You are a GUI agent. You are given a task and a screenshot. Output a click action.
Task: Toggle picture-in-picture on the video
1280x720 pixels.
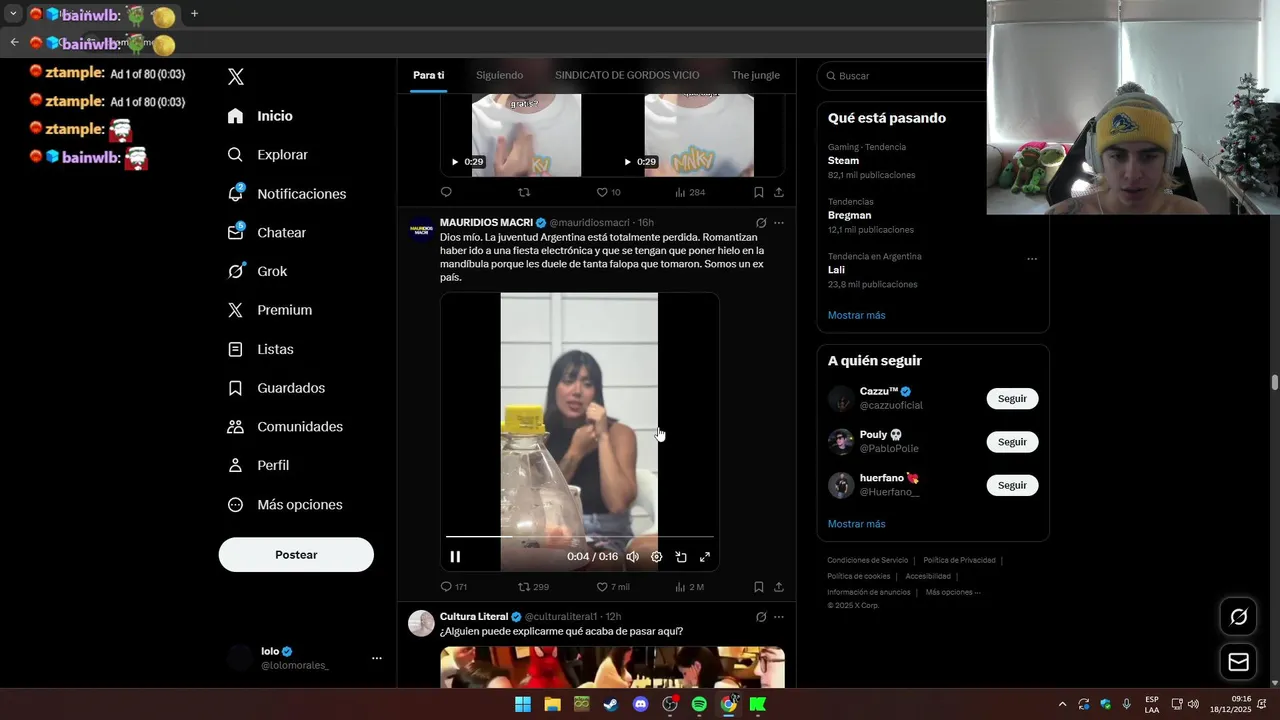[681, 557]
